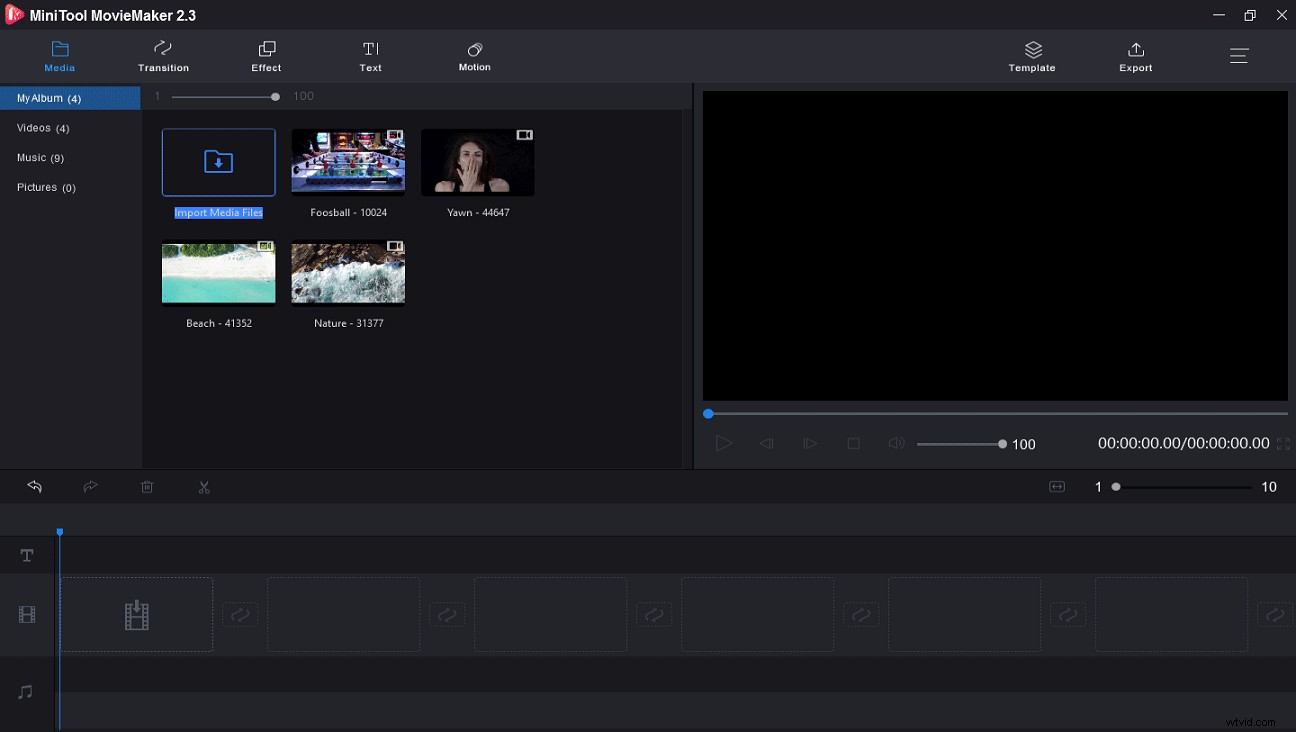Click the Undo icon
The width and height of the screenshot is (1296, 732).
pos(35,487)
